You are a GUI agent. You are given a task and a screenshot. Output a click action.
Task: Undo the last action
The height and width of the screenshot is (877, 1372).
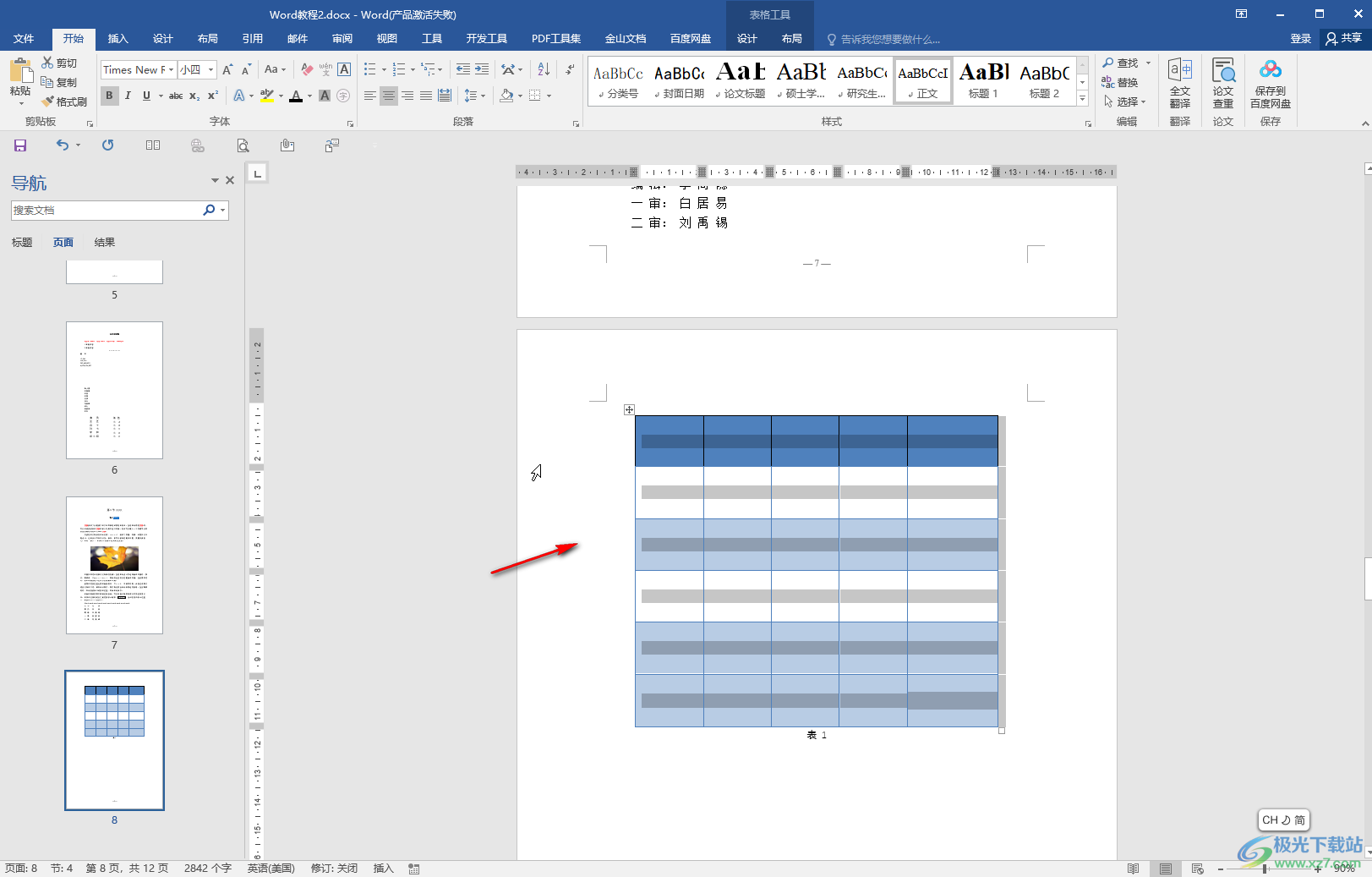point(63,145)
